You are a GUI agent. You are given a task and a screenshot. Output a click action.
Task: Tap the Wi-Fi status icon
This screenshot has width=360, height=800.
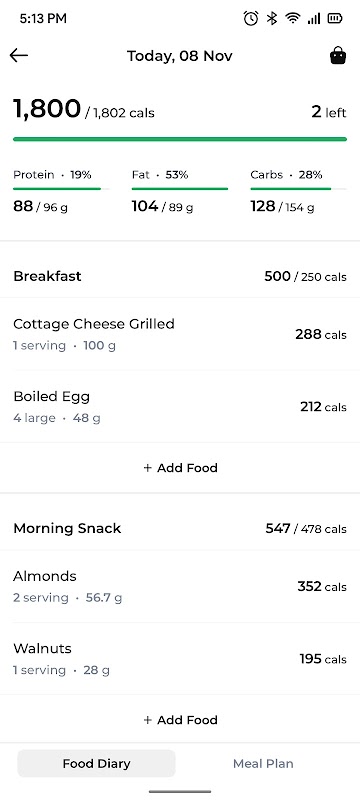[x=293, y=19]
